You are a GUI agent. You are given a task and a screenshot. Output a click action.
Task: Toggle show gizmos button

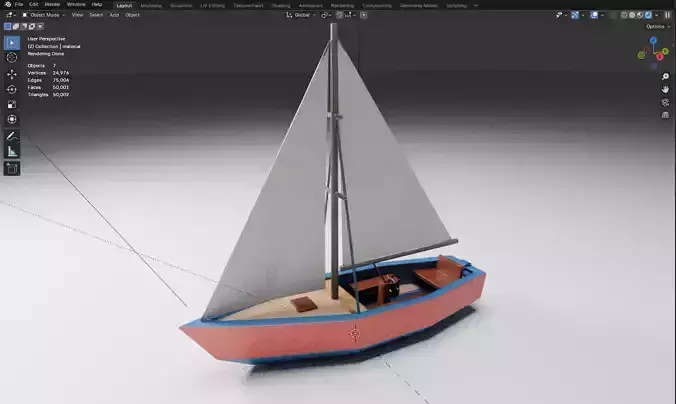coord(575,15)
